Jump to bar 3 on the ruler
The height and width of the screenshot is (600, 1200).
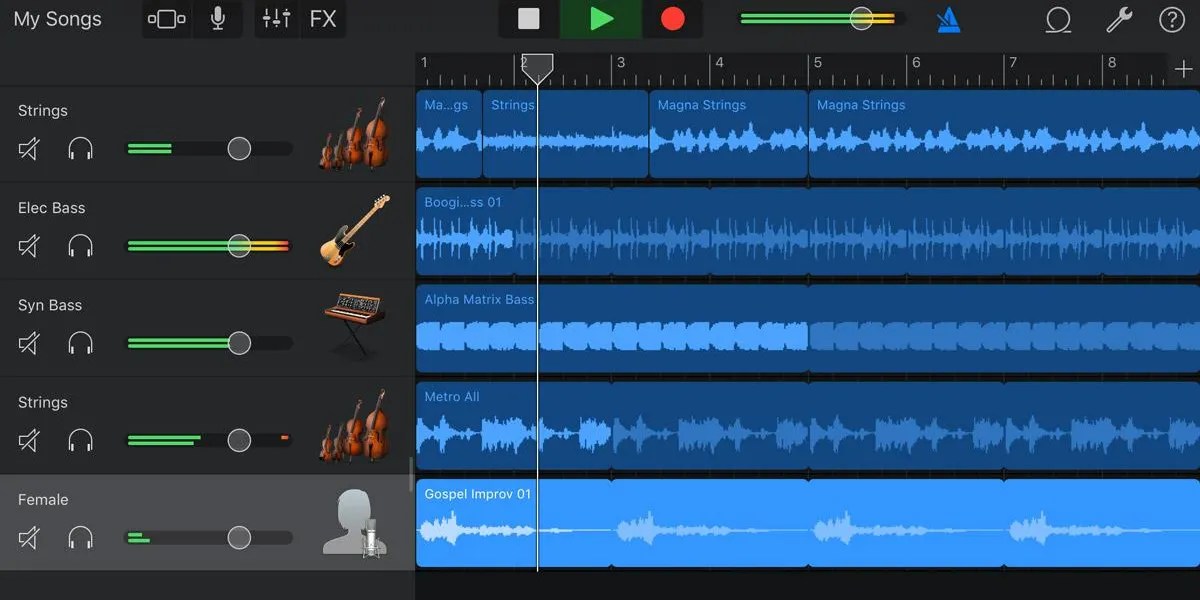[x=621, y=63]
